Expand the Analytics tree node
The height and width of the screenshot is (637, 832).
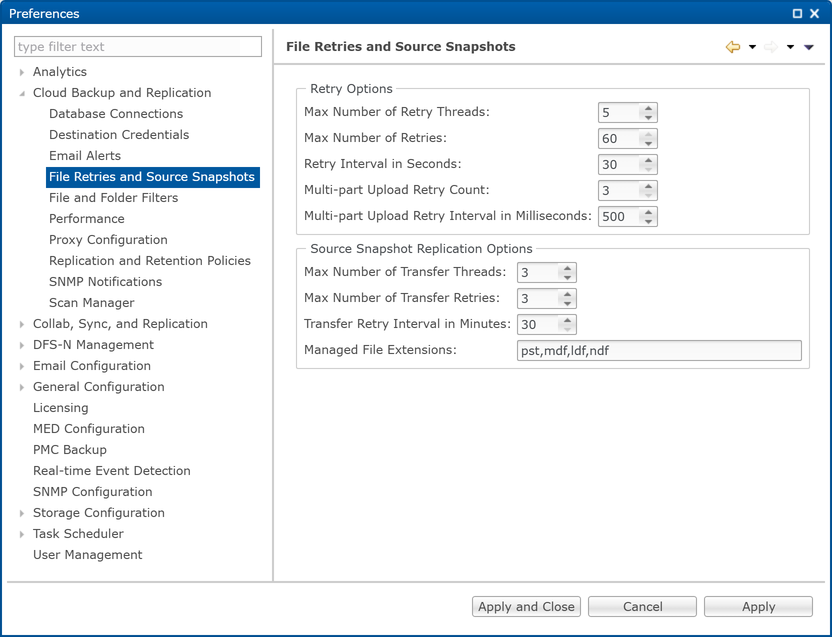pos(22,72)
